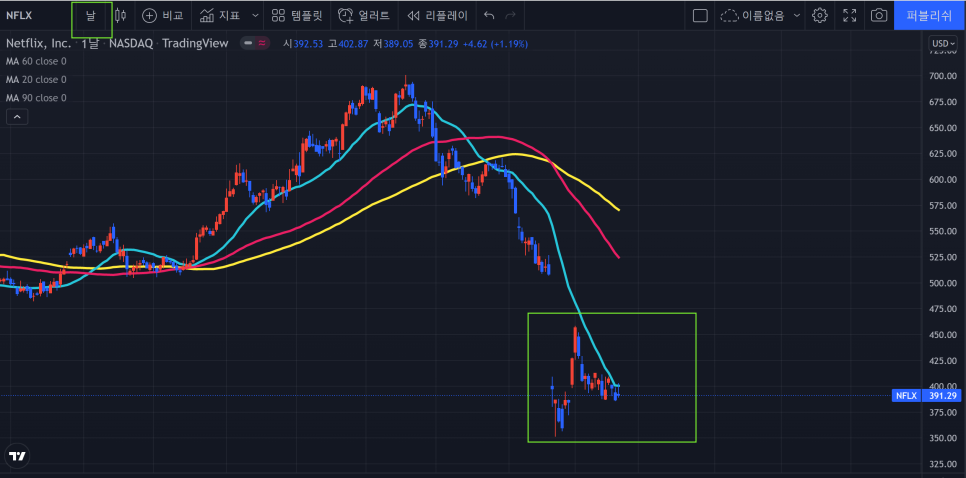Enter fullscreen mode

[x=850, y=16]
